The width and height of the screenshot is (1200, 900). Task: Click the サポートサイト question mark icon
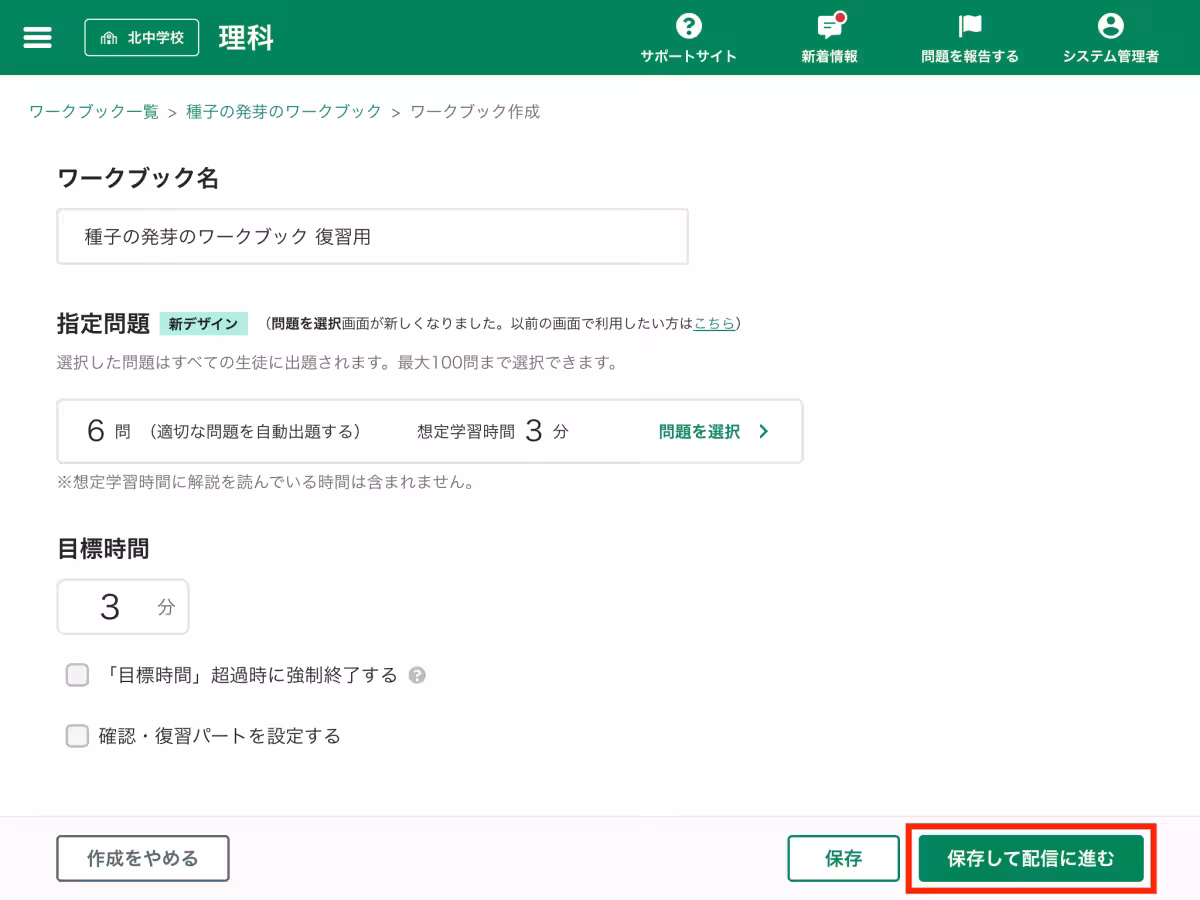point(688,28)
